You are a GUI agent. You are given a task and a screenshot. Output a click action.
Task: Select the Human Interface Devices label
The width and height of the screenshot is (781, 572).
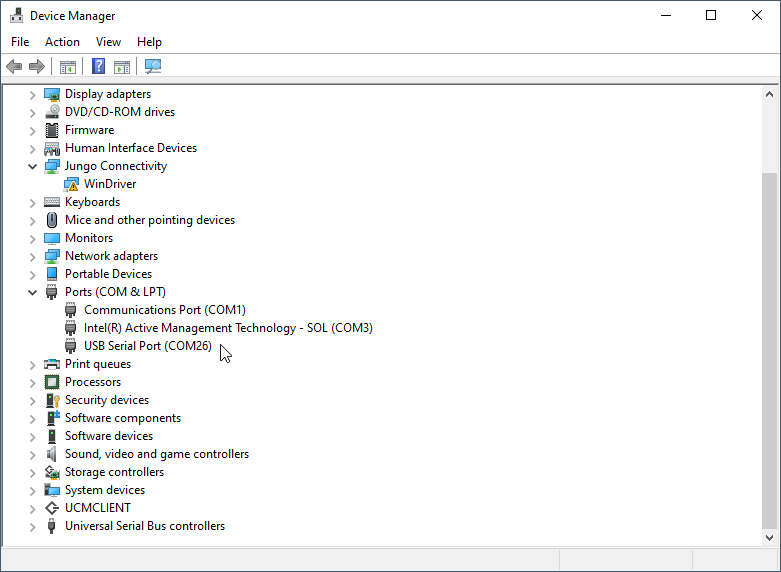[131, 148]
